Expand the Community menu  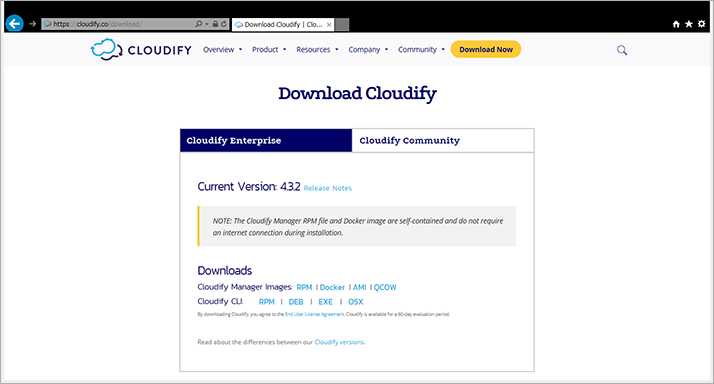(x=421, y=50)
